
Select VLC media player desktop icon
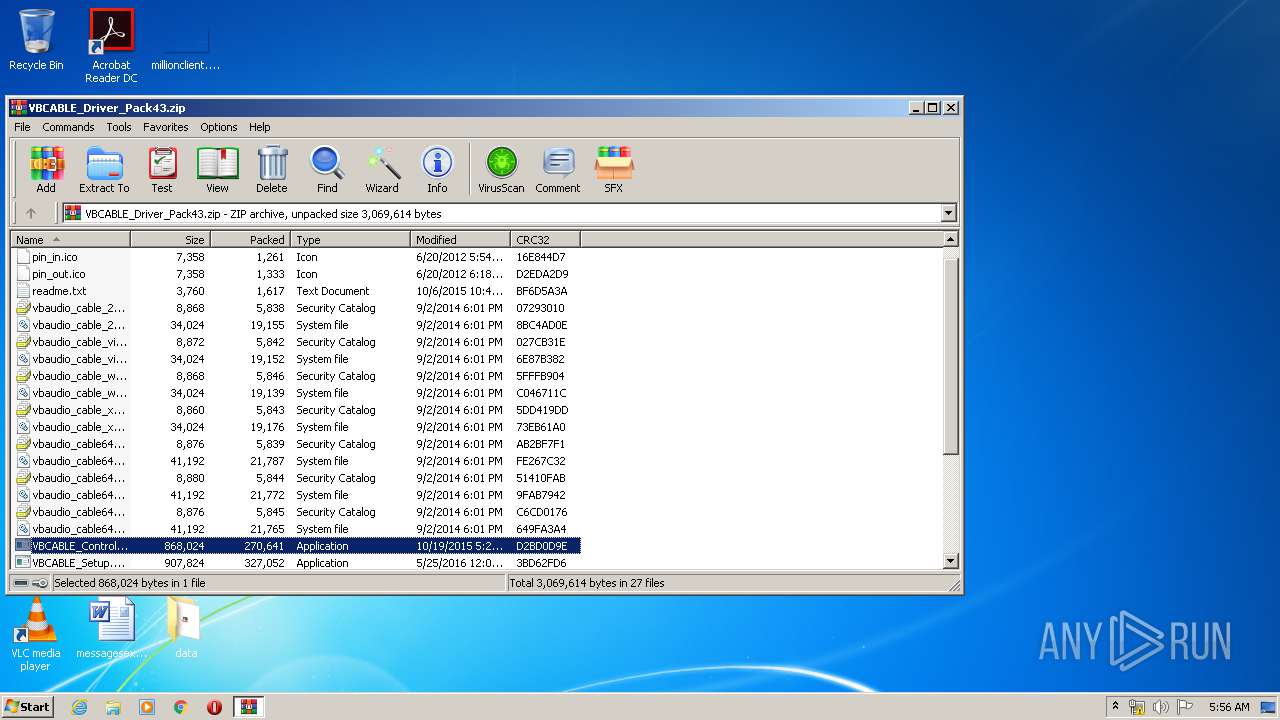[x=35, y=634]
